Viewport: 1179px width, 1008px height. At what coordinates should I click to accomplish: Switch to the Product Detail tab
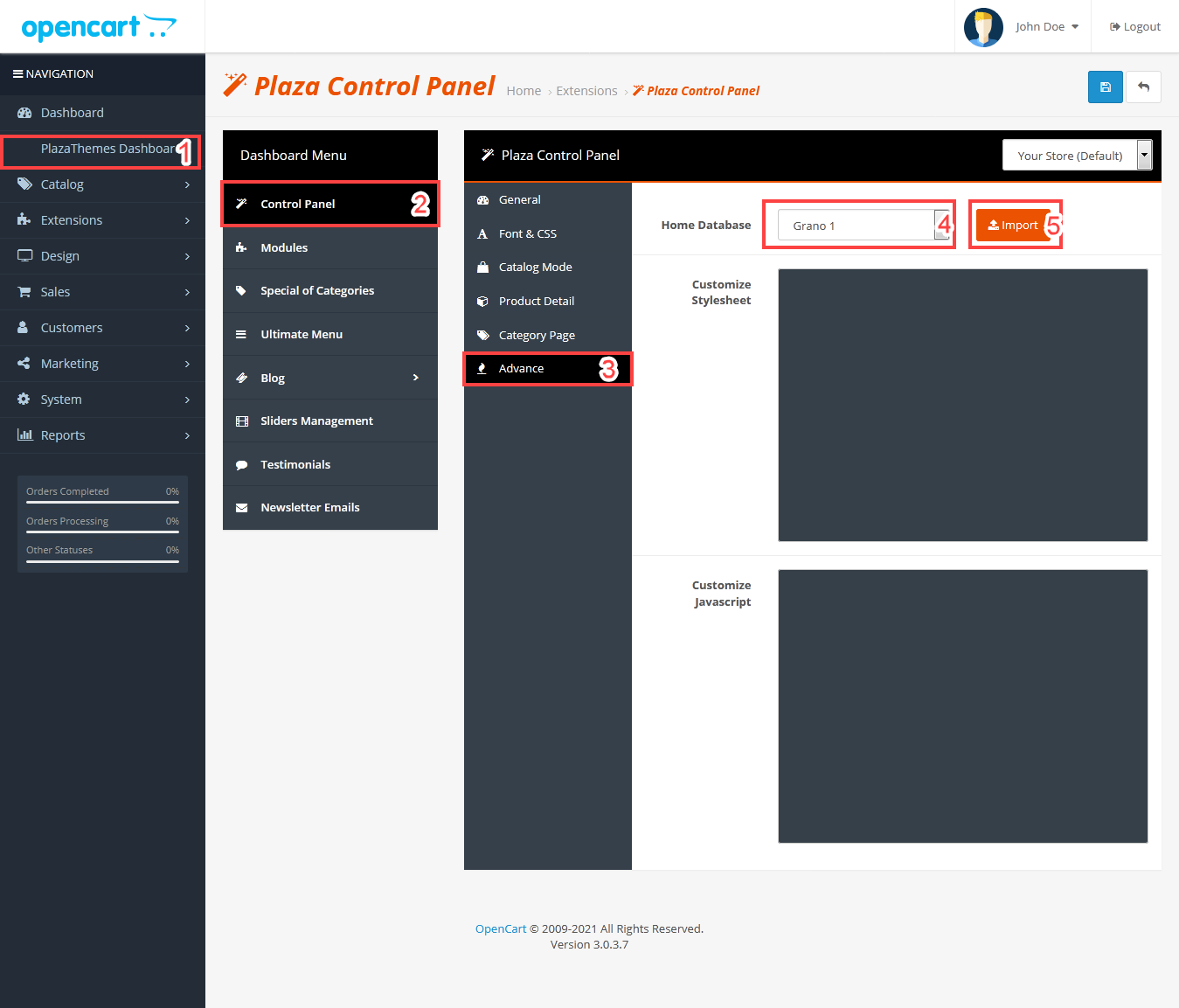[x=548, y=301]
